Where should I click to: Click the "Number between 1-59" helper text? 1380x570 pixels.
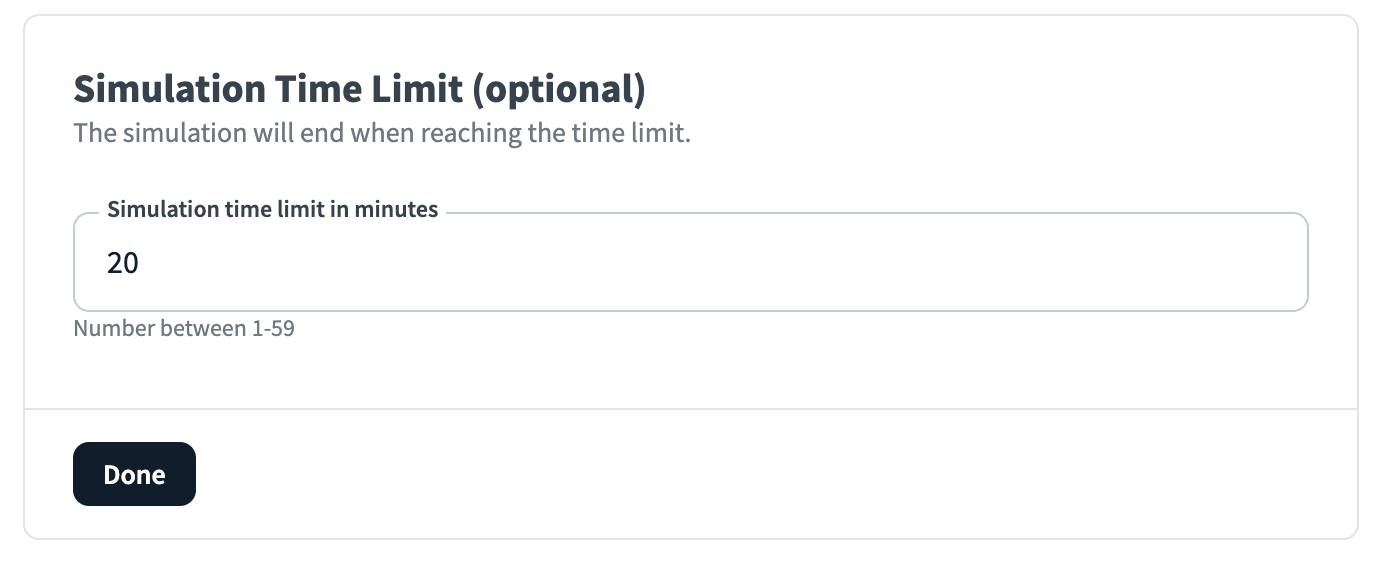coord(184,328)
